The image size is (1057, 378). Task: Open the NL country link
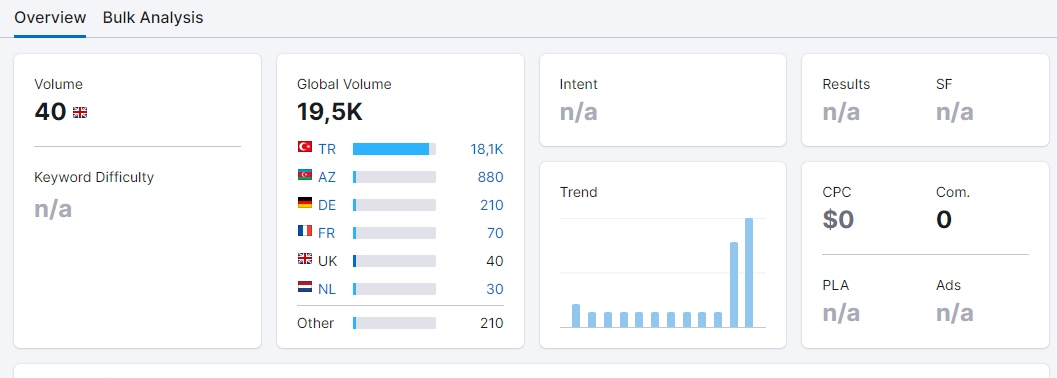click(327, 289)
